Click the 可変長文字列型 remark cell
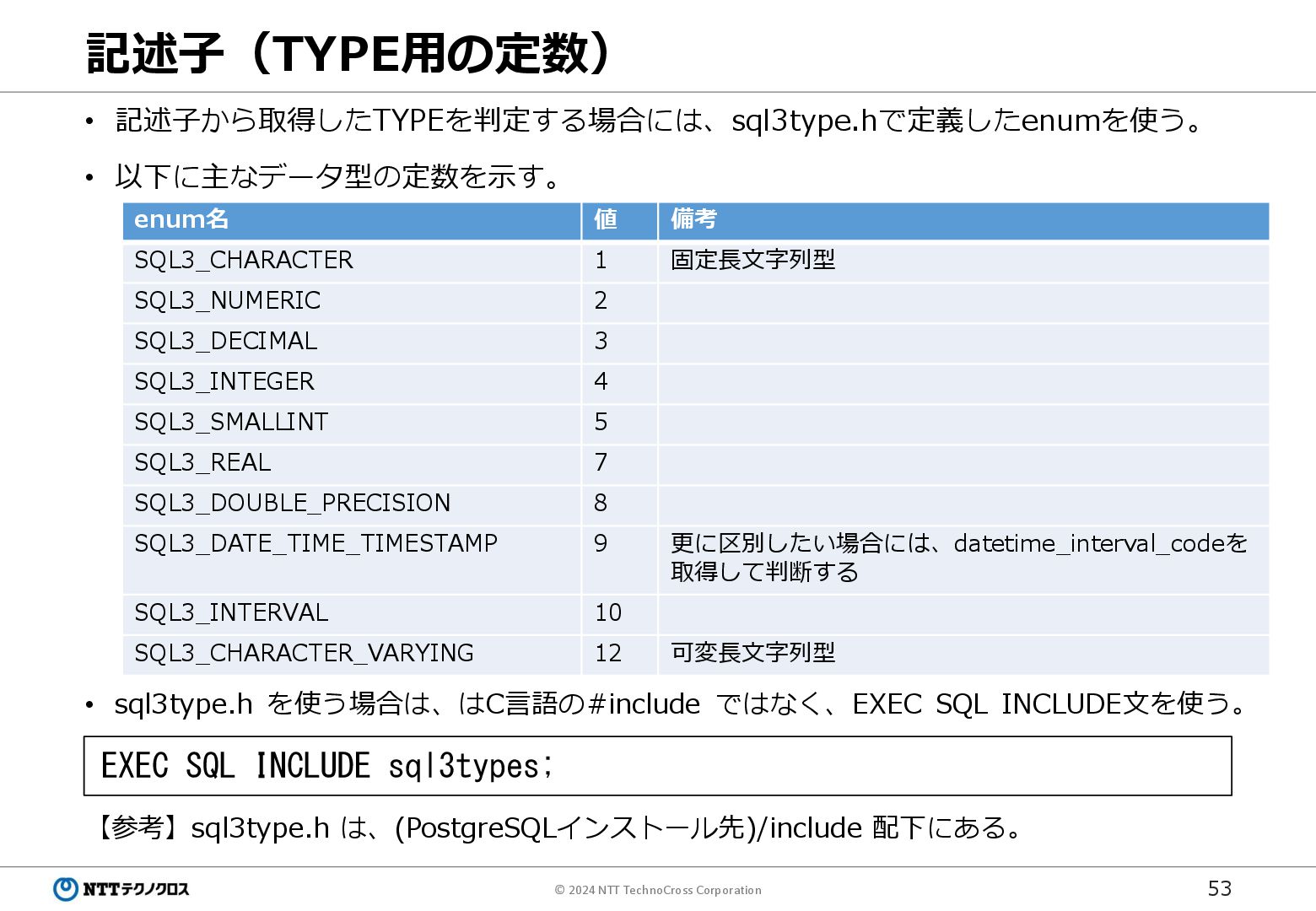1316x911 pixels. [963, 655]
